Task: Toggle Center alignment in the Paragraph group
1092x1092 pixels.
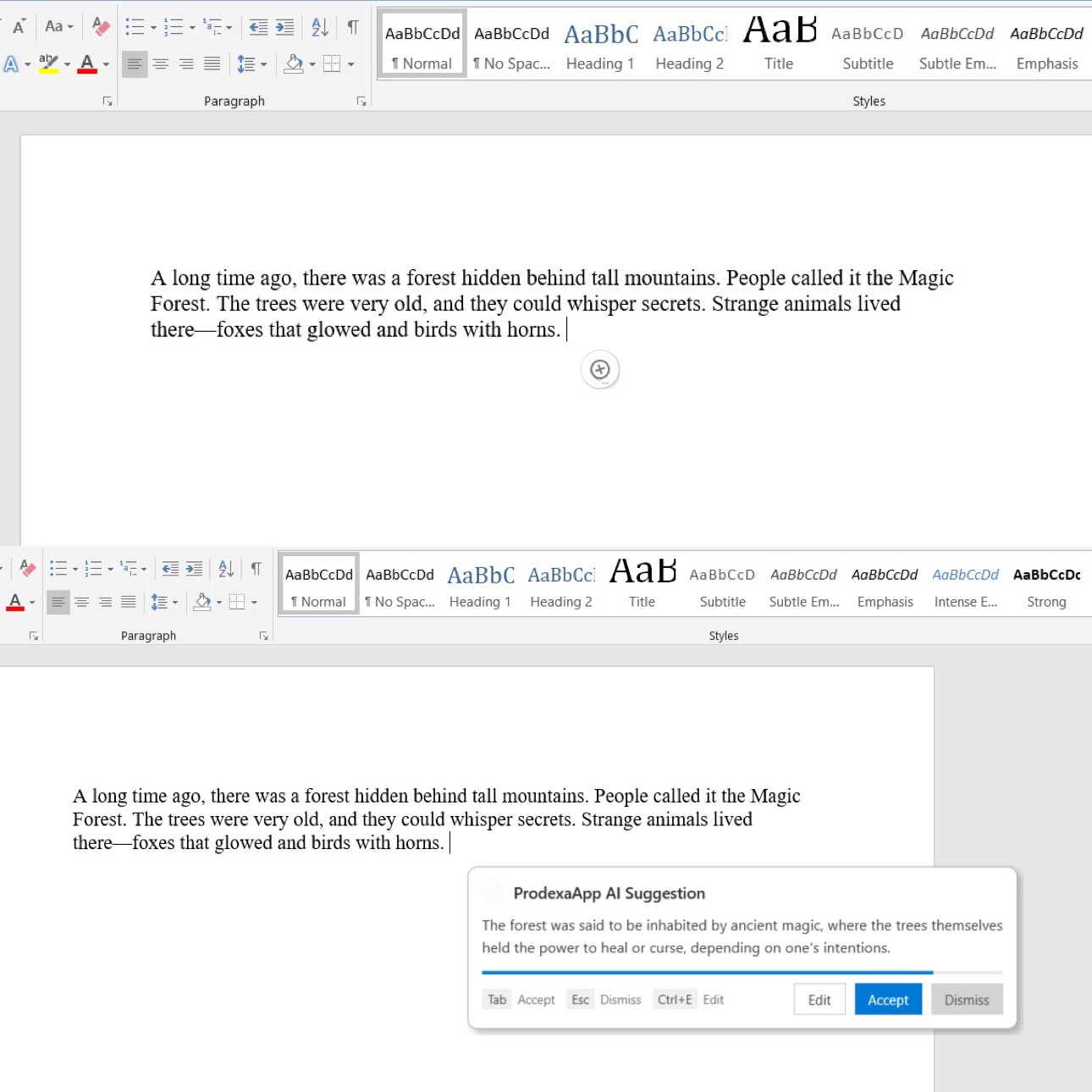Action: [161, 63]
